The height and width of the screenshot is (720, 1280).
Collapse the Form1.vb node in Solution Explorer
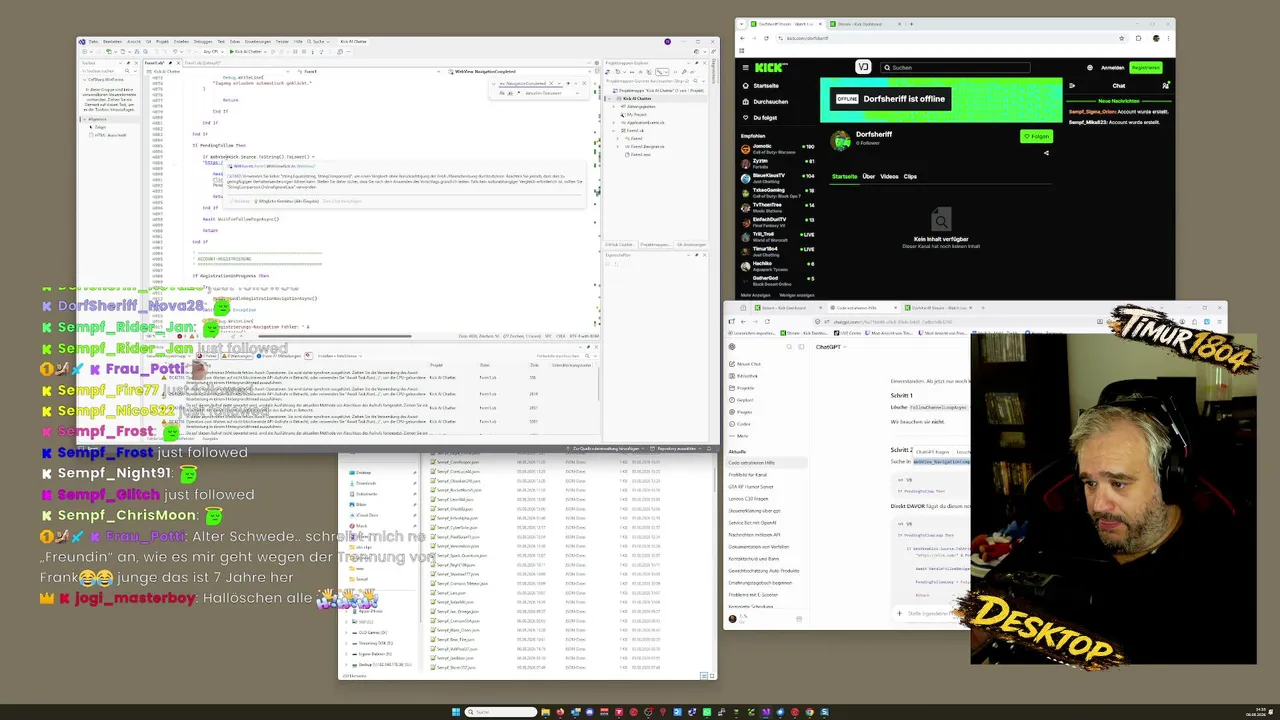point(613,131)
